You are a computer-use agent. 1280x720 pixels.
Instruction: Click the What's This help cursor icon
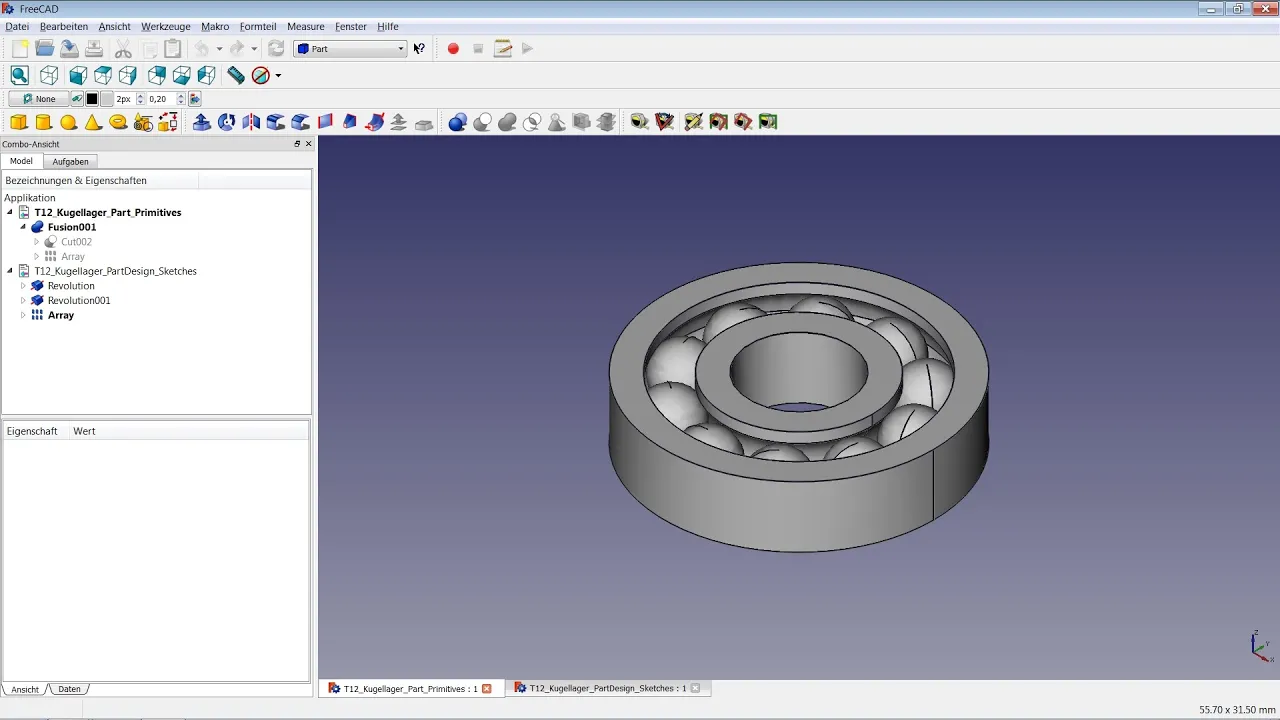pos(419,48)
